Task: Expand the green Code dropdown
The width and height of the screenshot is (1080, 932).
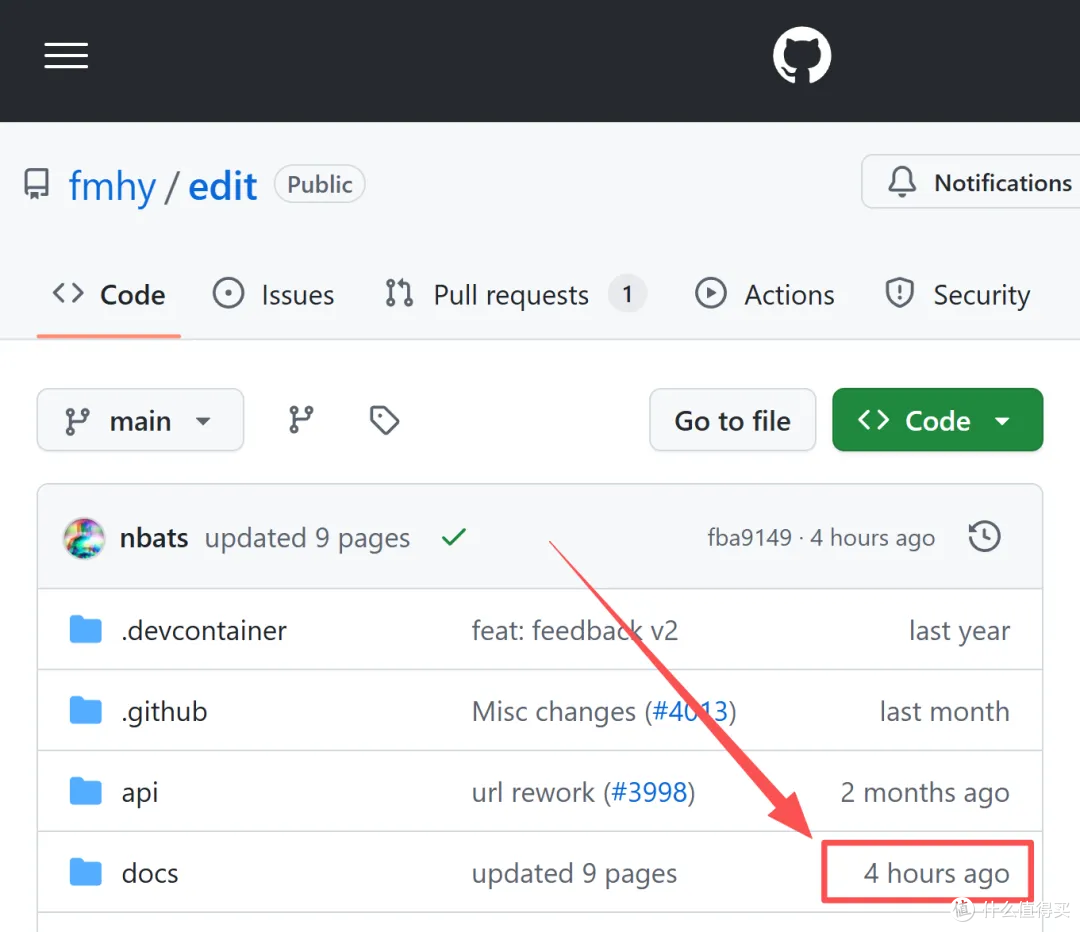Action: pyautogui.click(x=937, y=420)
